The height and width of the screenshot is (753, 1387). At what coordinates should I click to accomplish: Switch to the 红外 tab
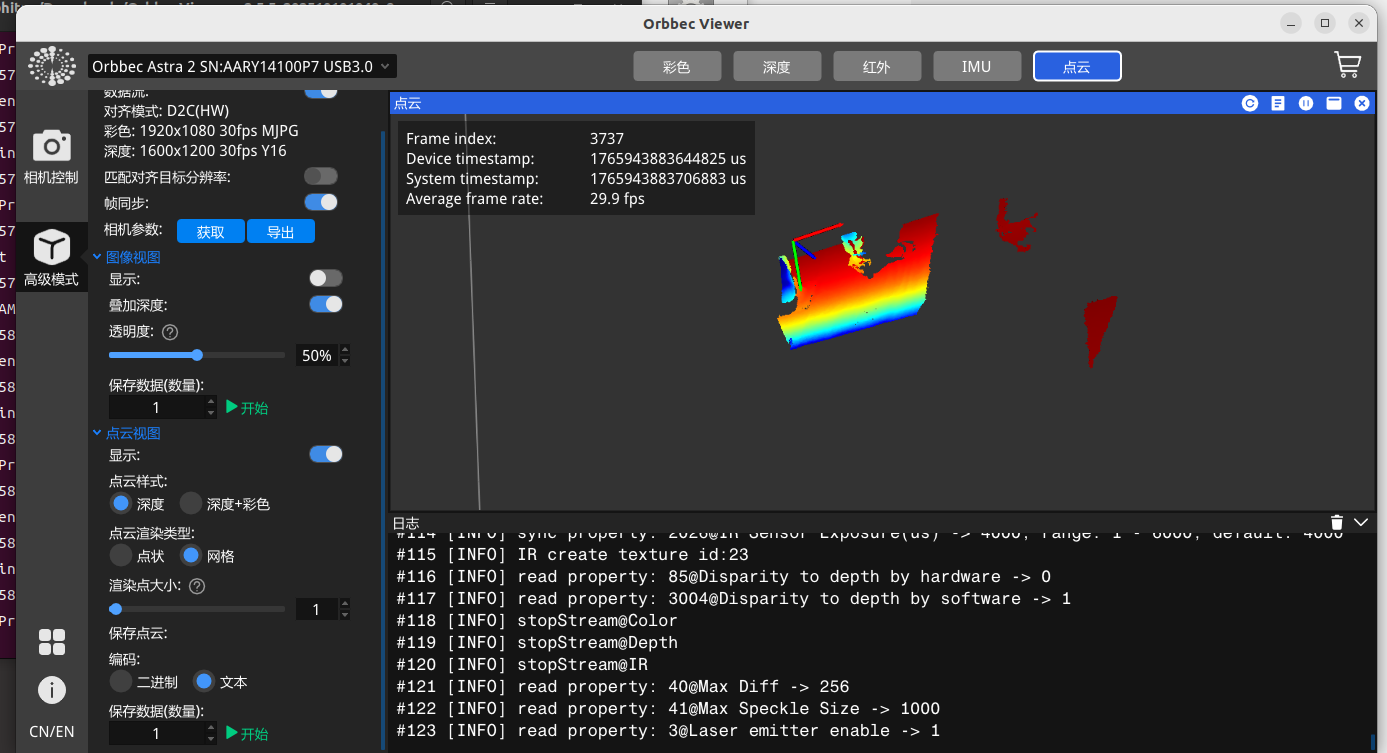[877, 67]
